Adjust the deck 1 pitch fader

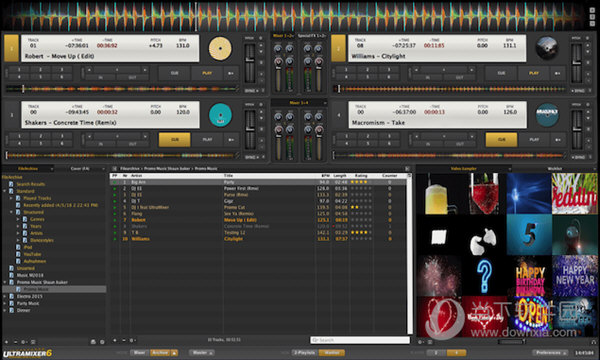coord(250,63)
